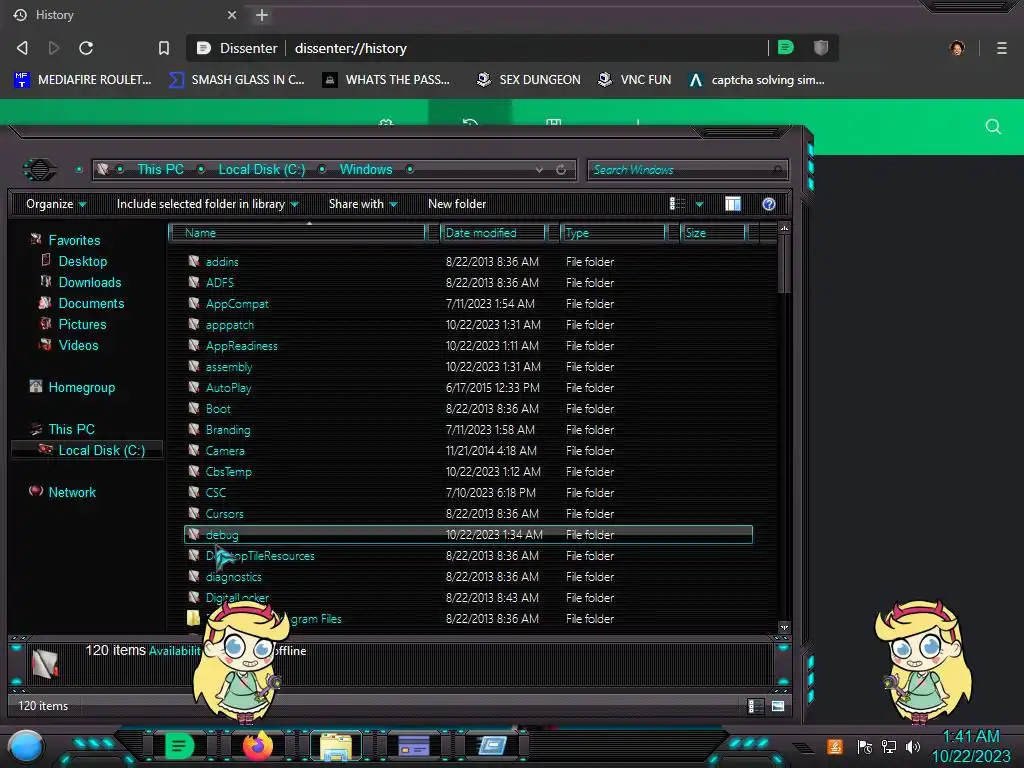
Task: Open the shield protection icon
Action: (x=821, y=47)
